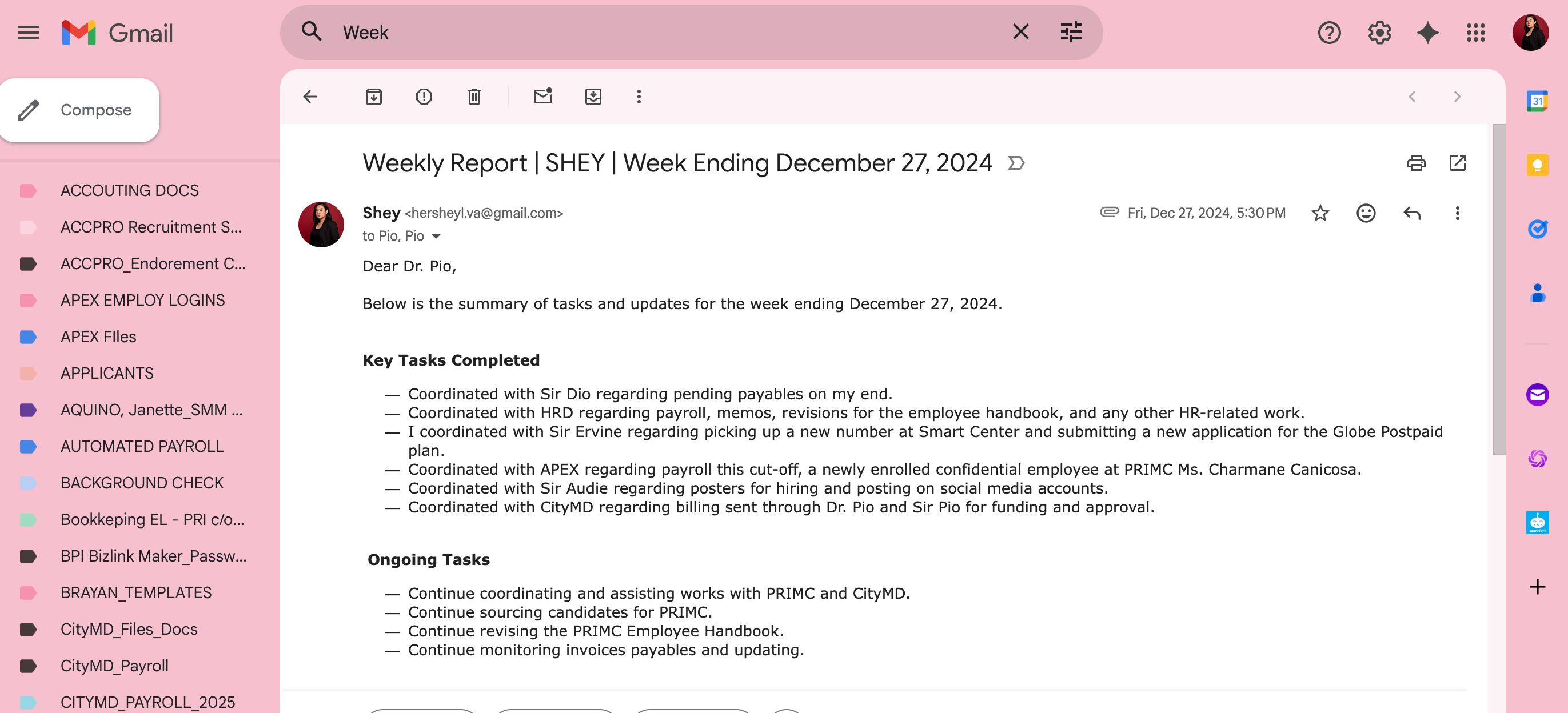Go back to the search results
The height and width of the screenshot is (713, 1568).
click(310, 96)
